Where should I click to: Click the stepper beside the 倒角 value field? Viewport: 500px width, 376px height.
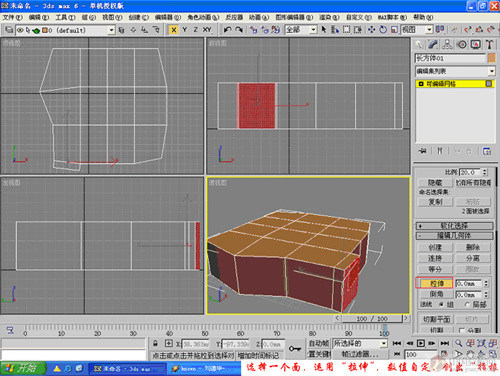[486, 294]
